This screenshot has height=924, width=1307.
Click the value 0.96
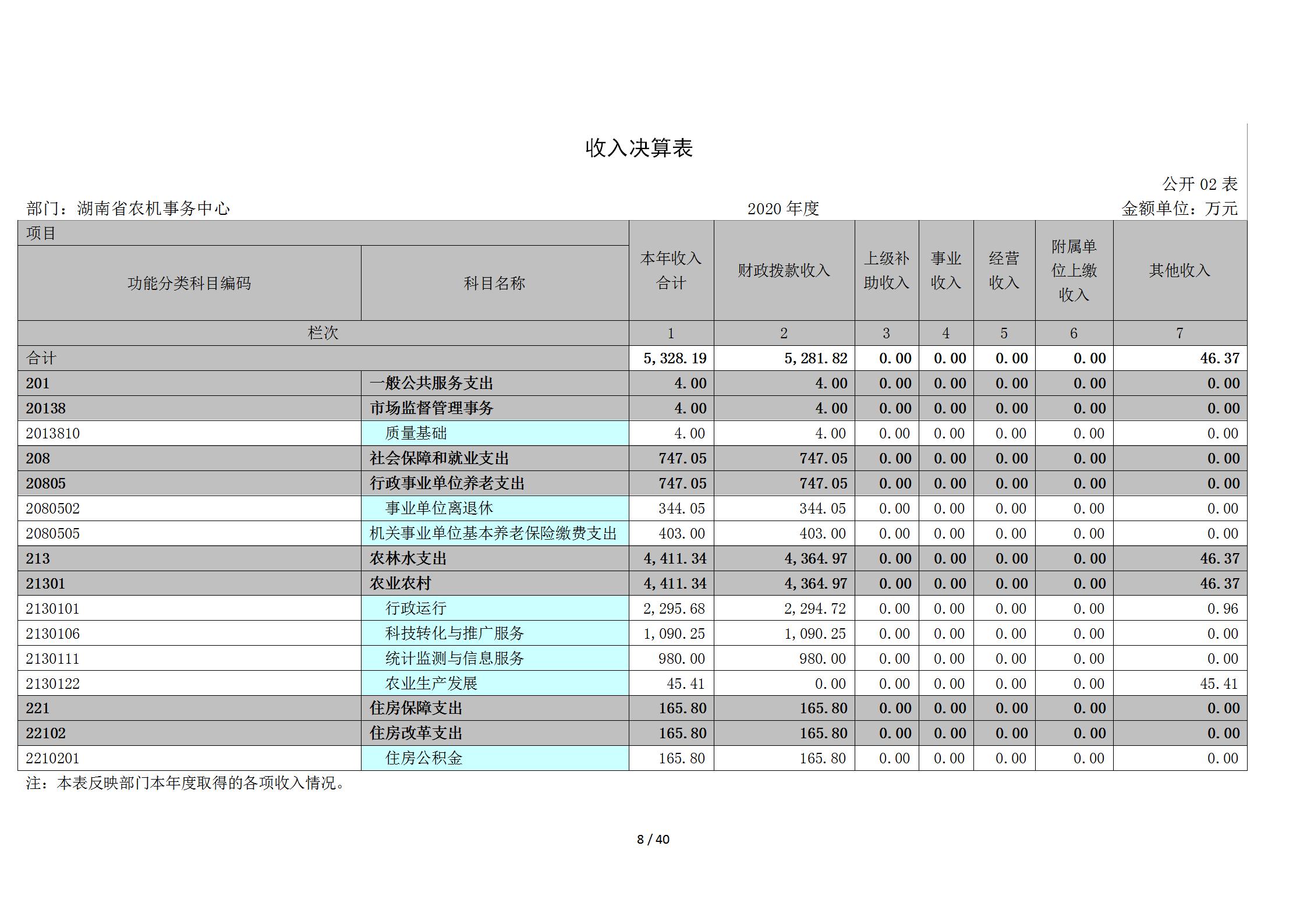point(1223,608)
